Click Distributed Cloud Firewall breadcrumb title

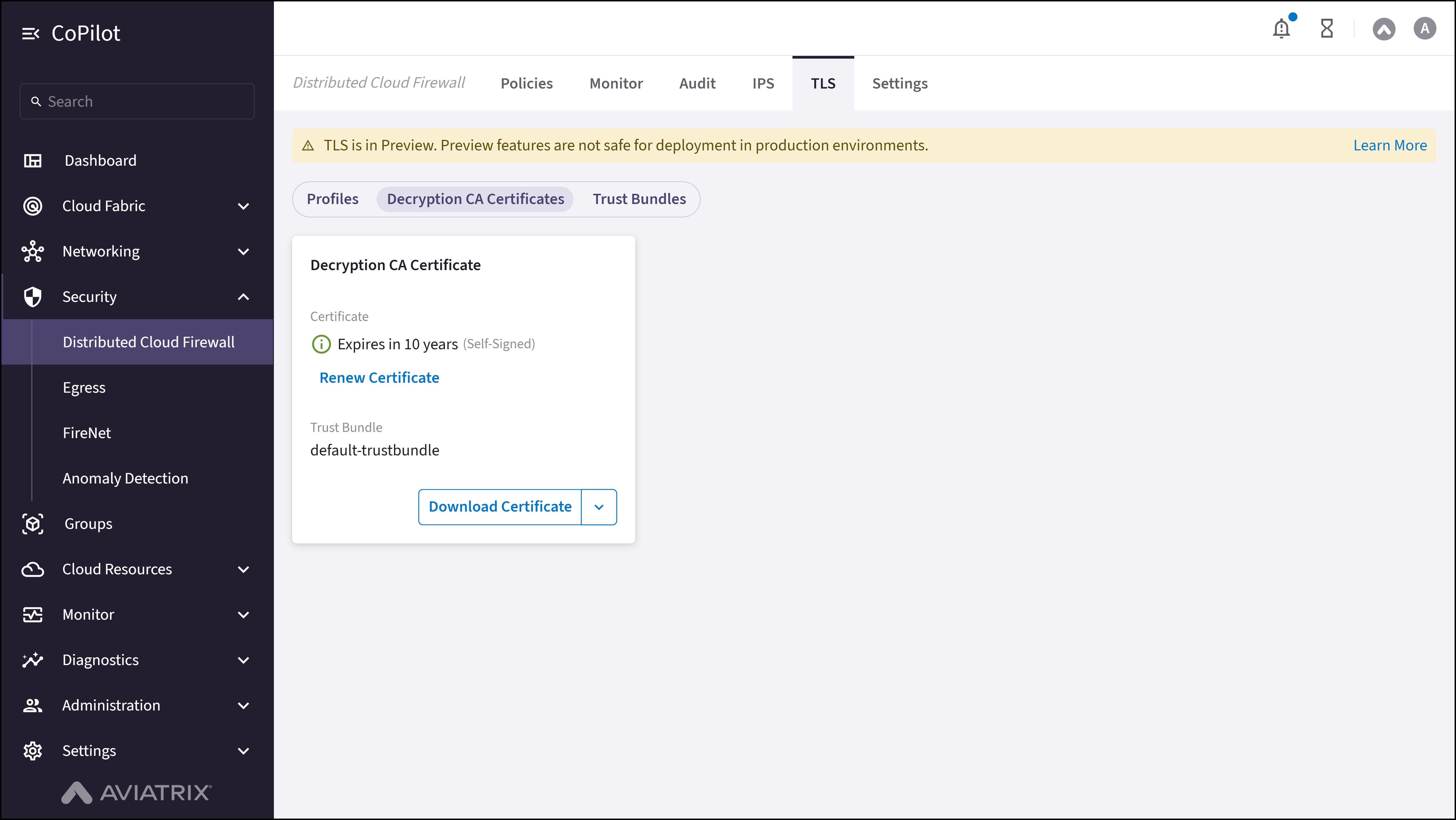click(379, 83)
